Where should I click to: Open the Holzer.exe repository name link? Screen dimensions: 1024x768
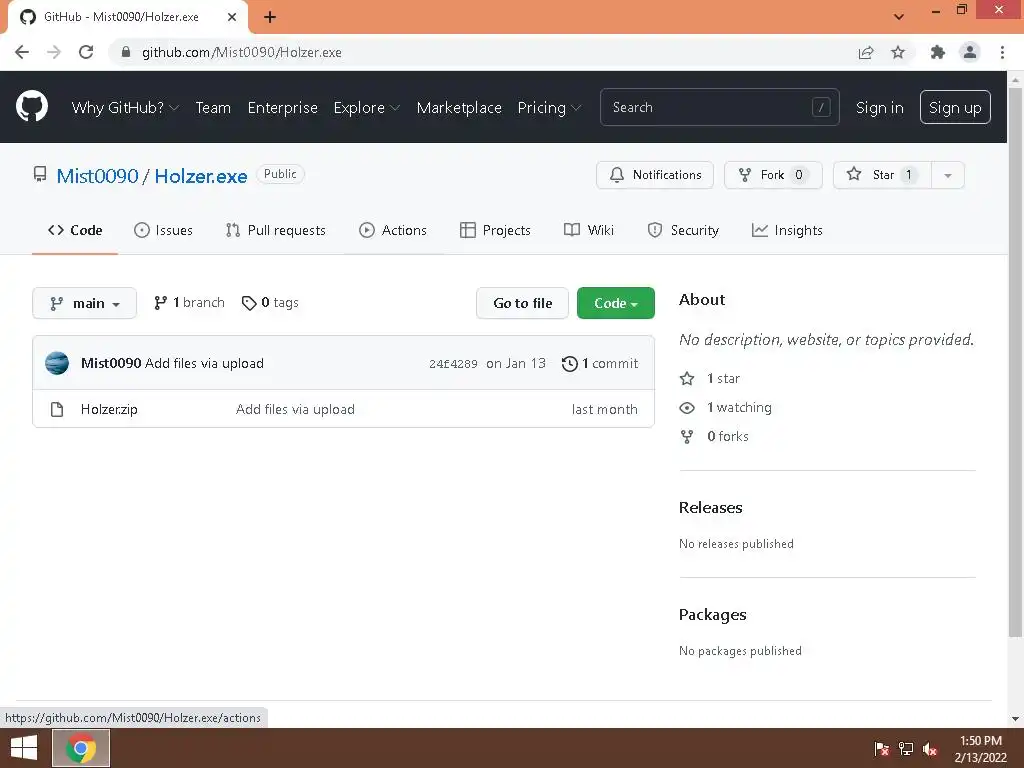point(200,176)
